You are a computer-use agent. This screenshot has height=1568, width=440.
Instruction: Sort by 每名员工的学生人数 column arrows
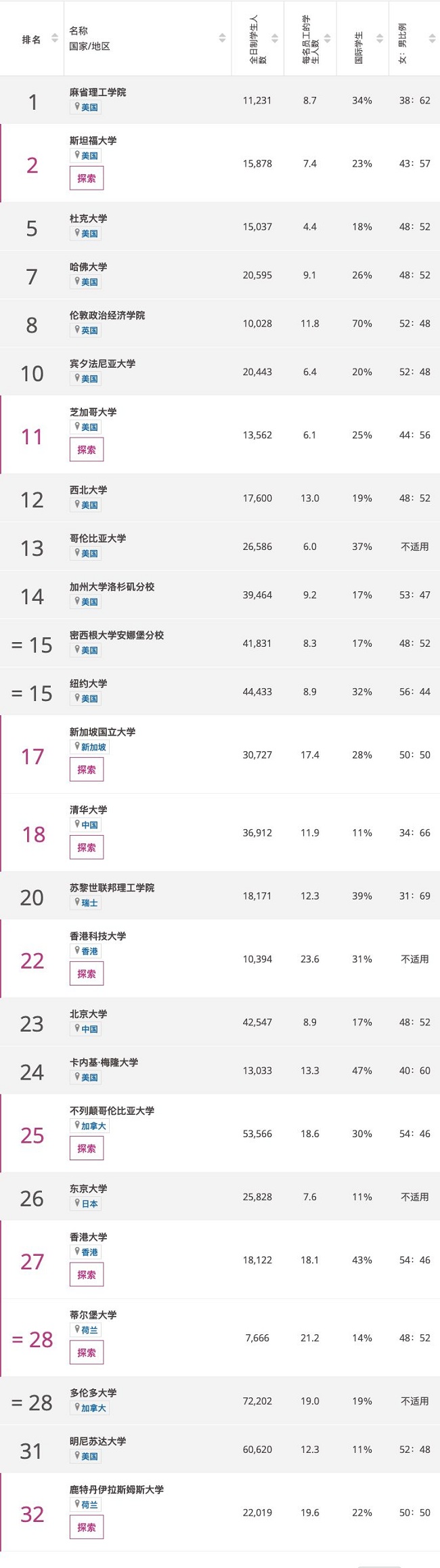coord(328,39)
